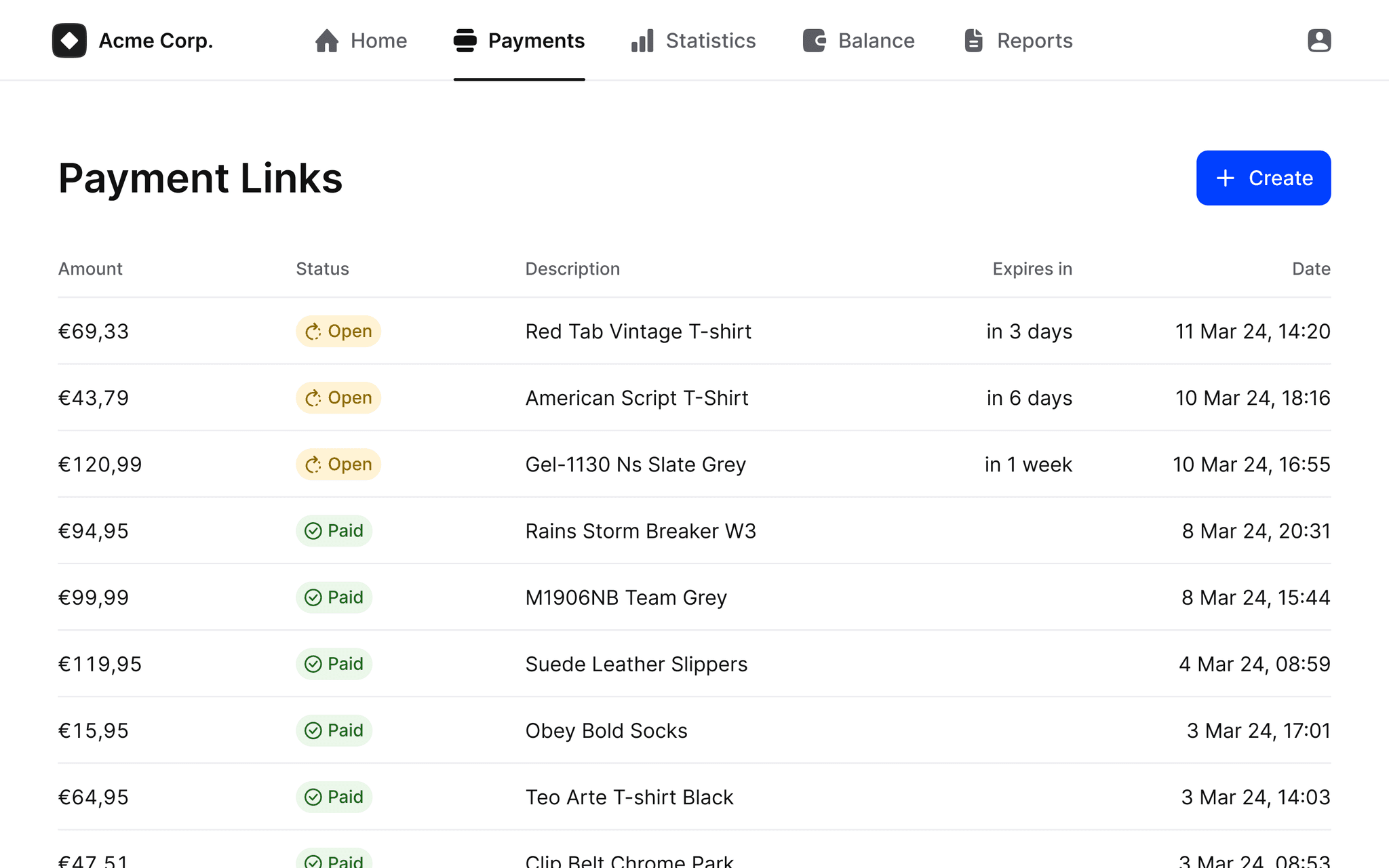This screenshot has height=868, width=1389.
Task: Click the wallet icon next to Balance
Action: click(x=813, y=41)
